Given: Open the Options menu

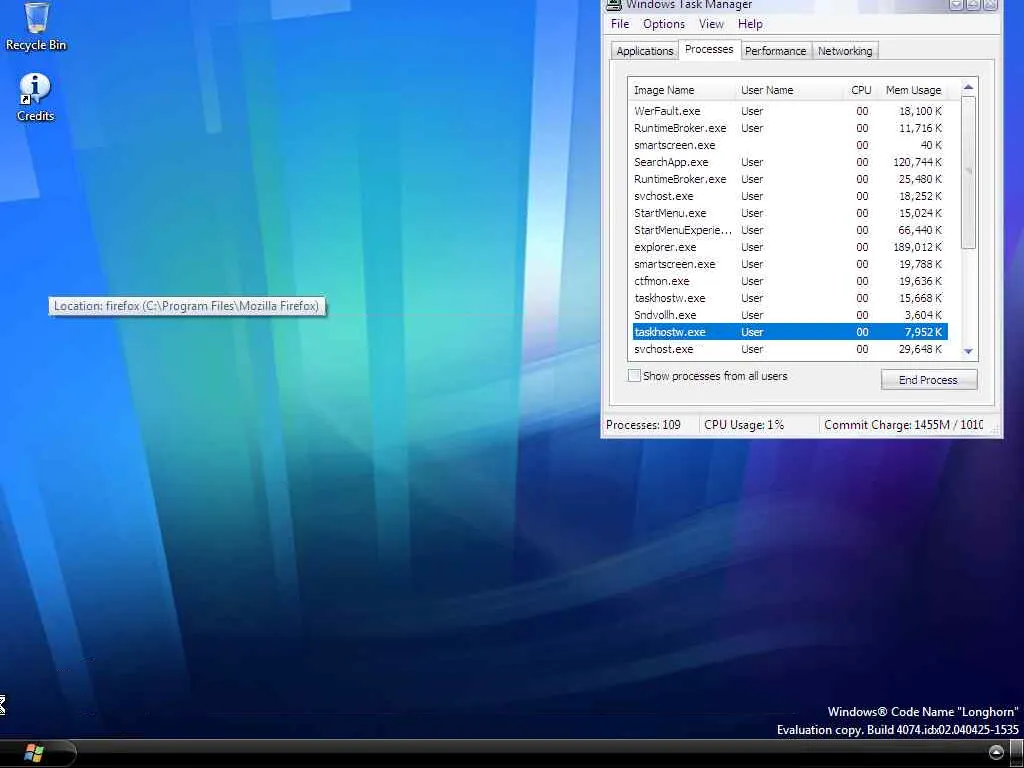Looking at the screenshot, I should [x=664, y=24].
